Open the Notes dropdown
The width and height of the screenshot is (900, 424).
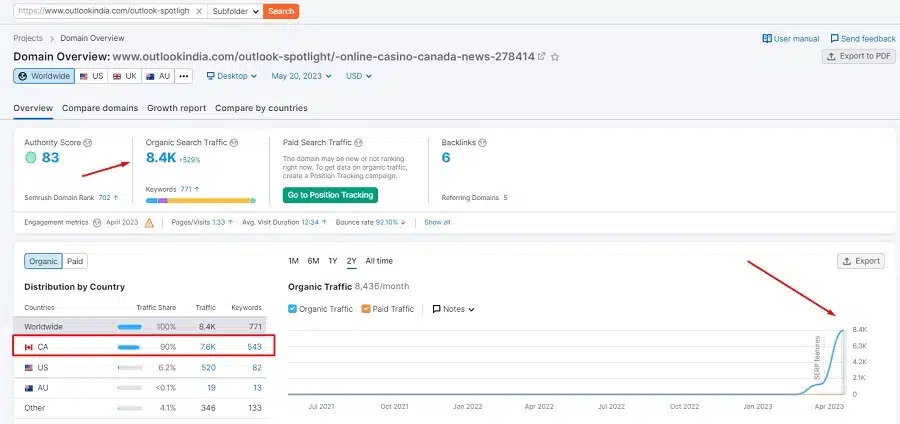pos(453,309)
